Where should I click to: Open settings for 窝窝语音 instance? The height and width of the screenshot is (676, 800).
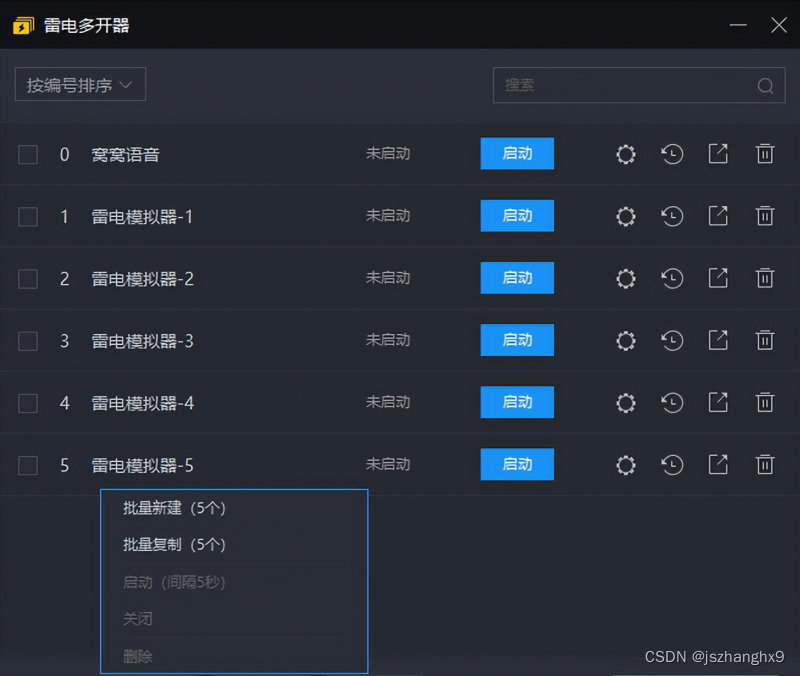(x=626, y=154)
